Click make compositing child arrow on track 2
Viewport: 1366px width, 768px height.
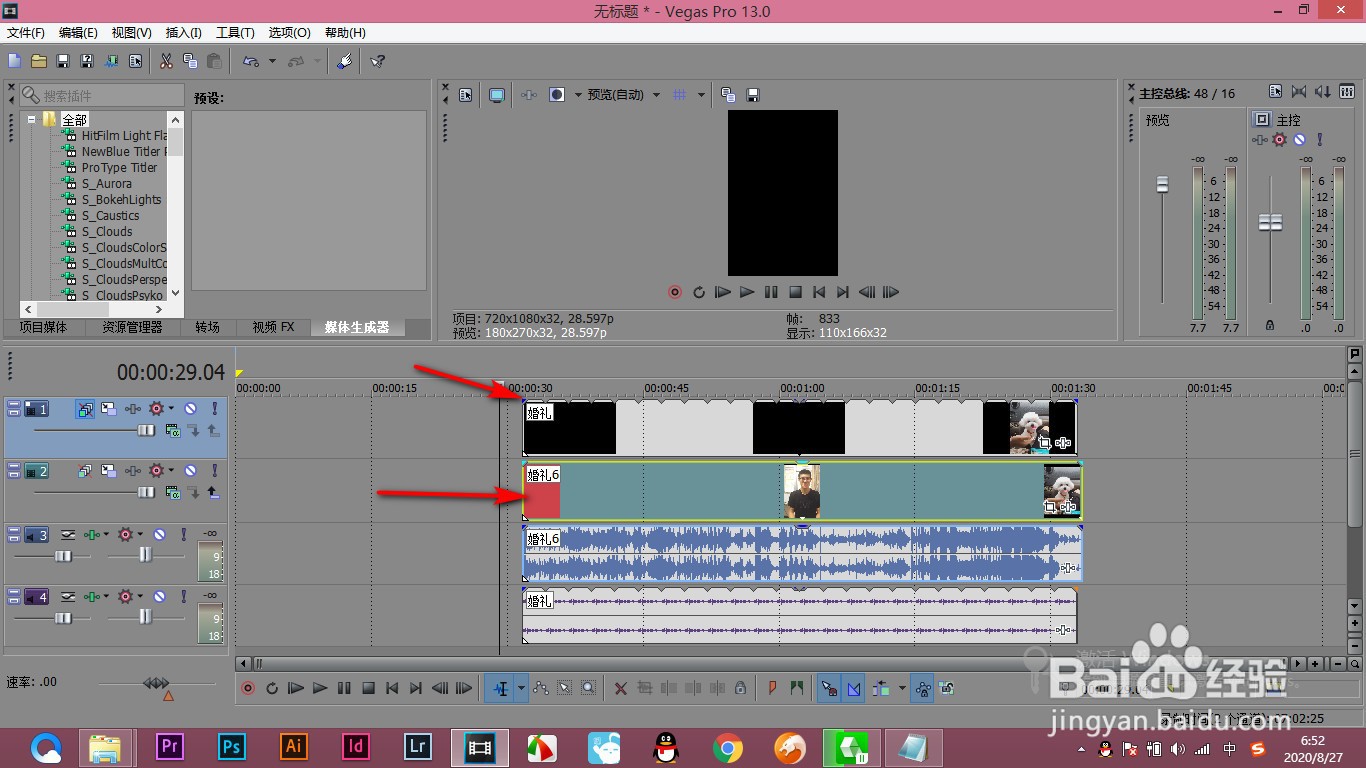215,492
